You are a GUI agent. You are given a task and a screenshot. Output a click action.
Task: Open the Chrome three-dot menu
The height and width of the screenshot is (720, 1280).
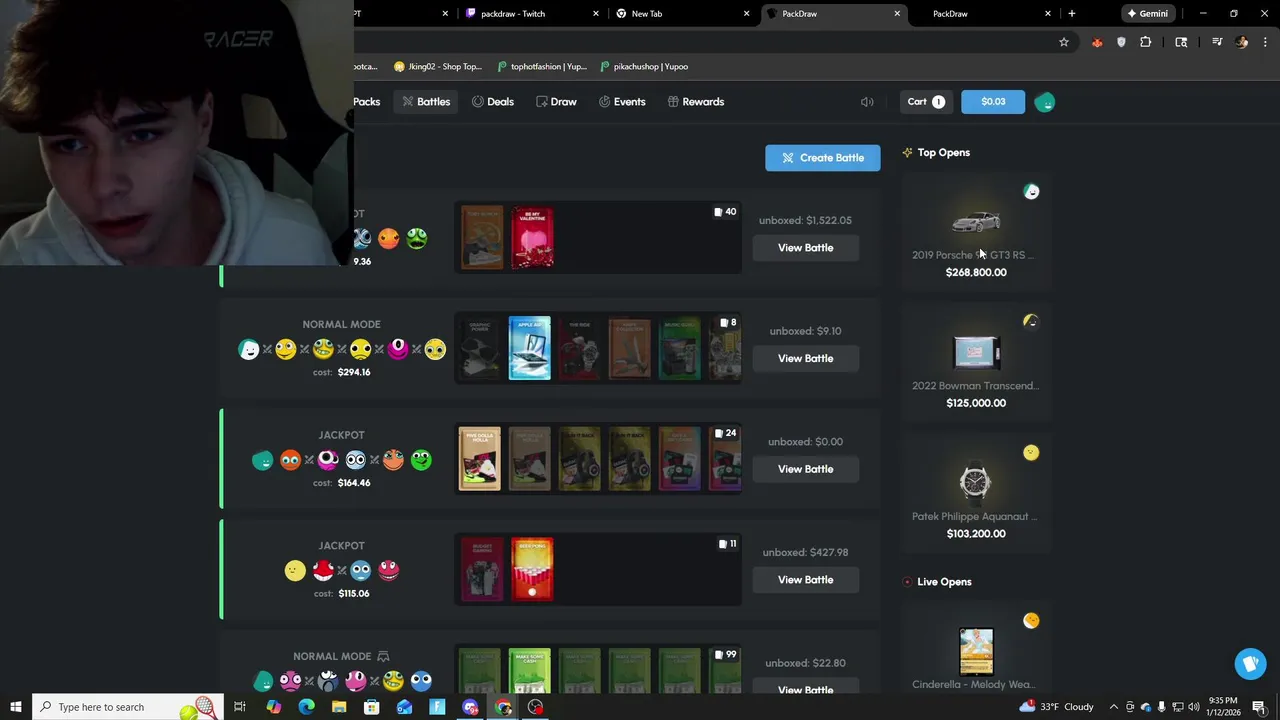pyautogui.click(x=1265, y=42)
